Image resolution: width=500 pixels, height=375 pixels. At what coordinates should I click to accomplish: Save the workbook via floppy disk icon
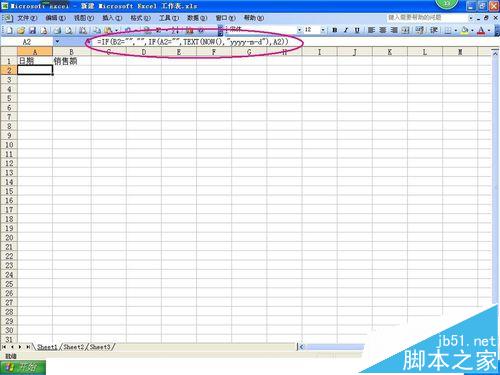(x=32, y=31)
